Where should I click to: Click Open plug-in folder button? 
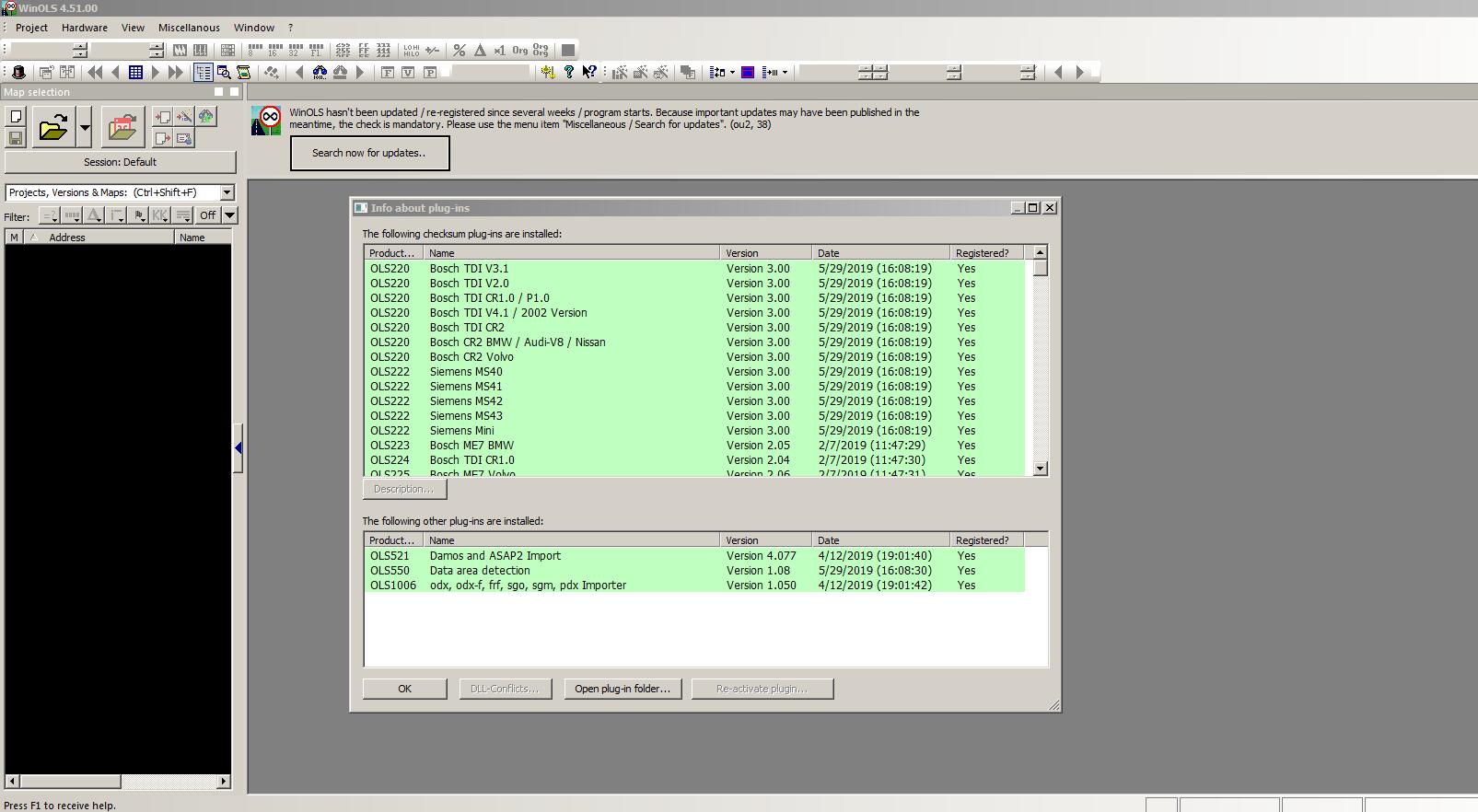click(623, 689)
